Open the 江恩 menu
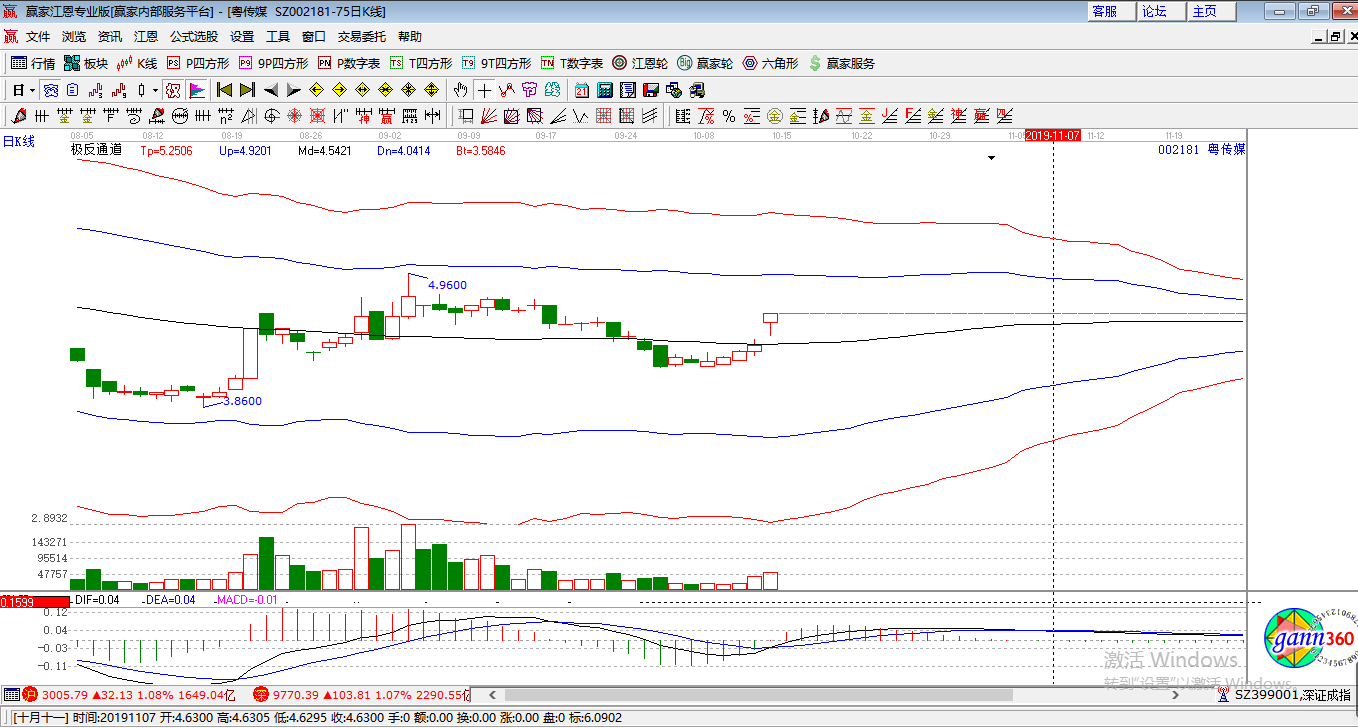1358x728 pixels. point(146,36)
